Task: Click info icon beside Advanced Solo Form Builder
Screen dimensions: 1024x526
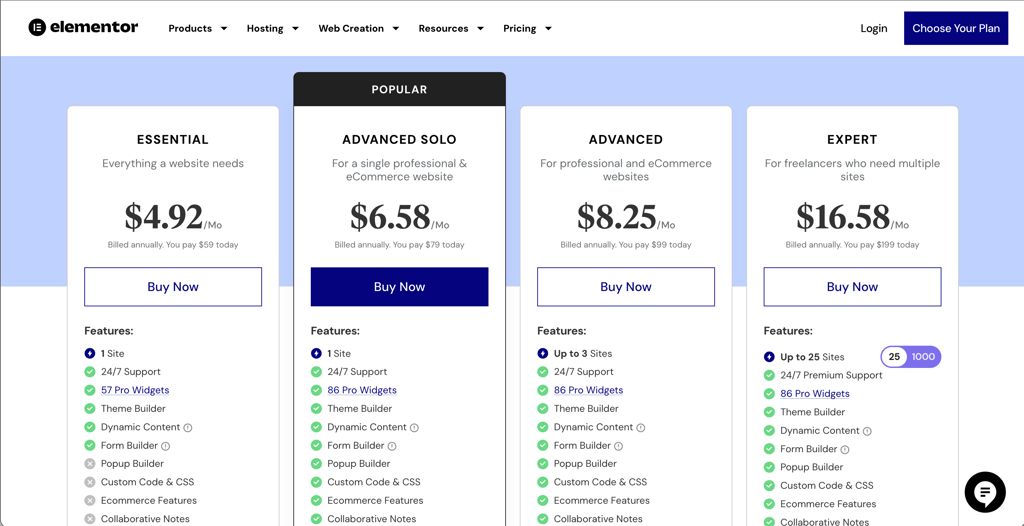Action: coord(392,446)
